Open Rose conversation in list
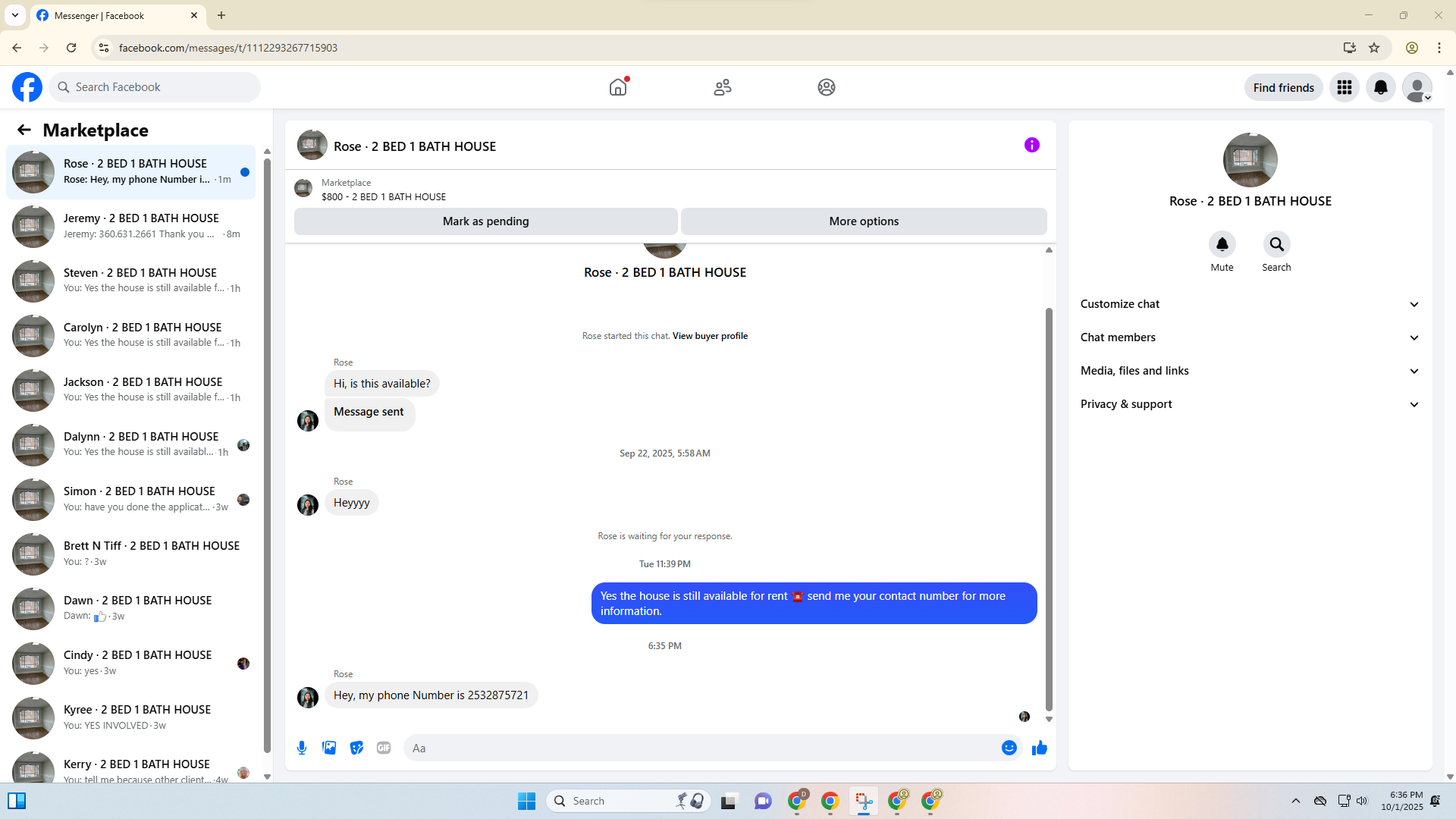1456x819 pixels. [x=130, y=172]
